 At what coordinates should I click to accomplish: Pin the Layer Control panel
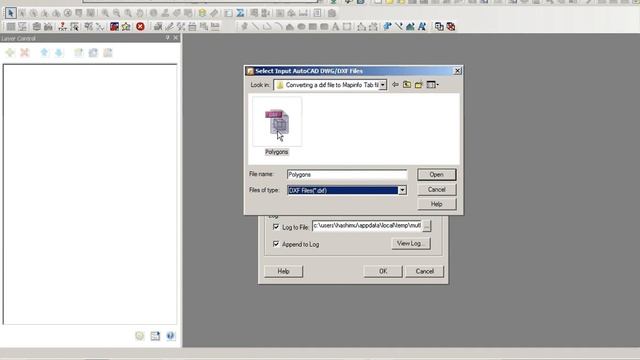(167, 38)
